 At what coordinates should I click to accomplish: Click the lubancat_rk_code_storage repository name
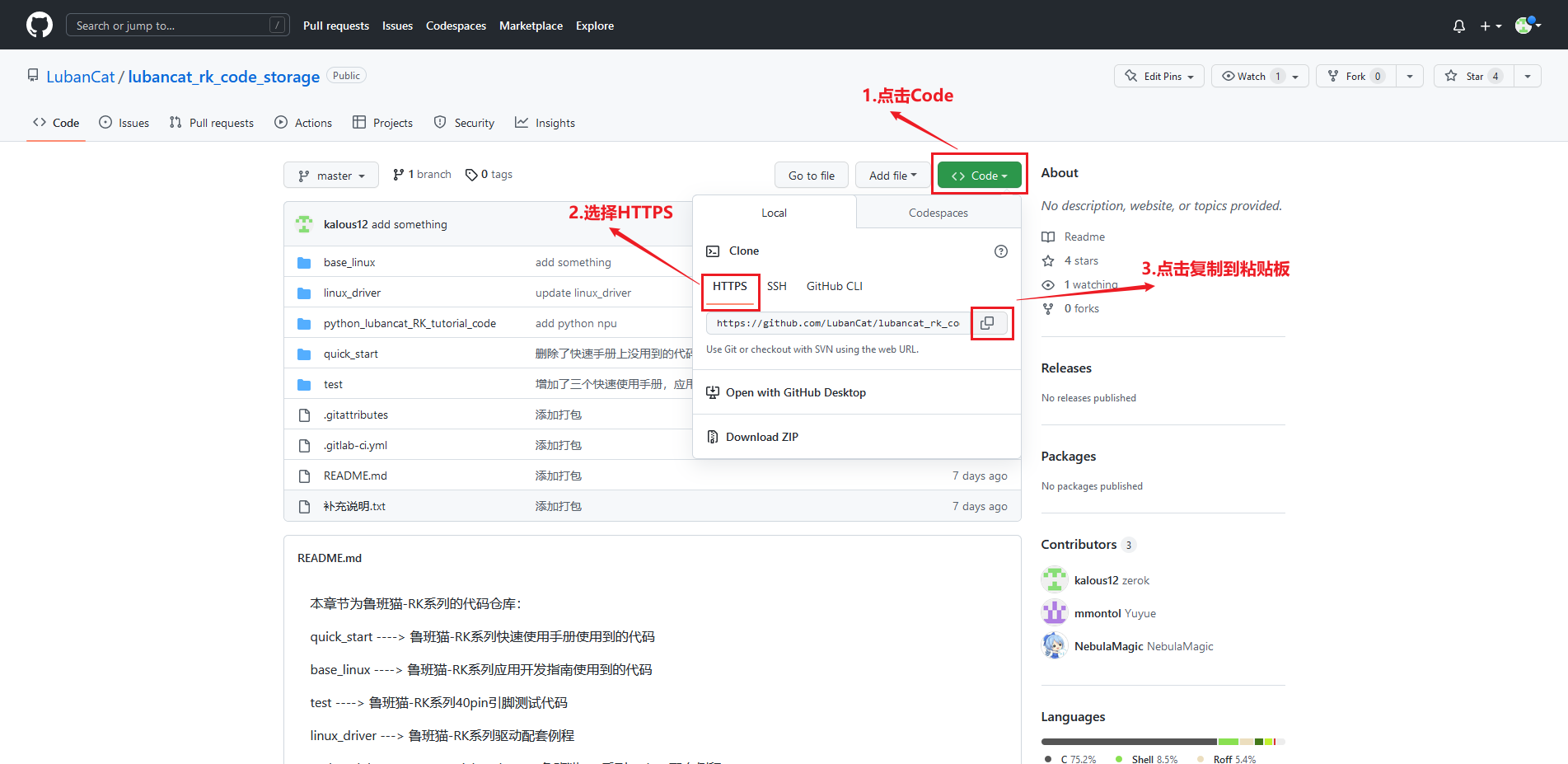click(x=223, y=77)
